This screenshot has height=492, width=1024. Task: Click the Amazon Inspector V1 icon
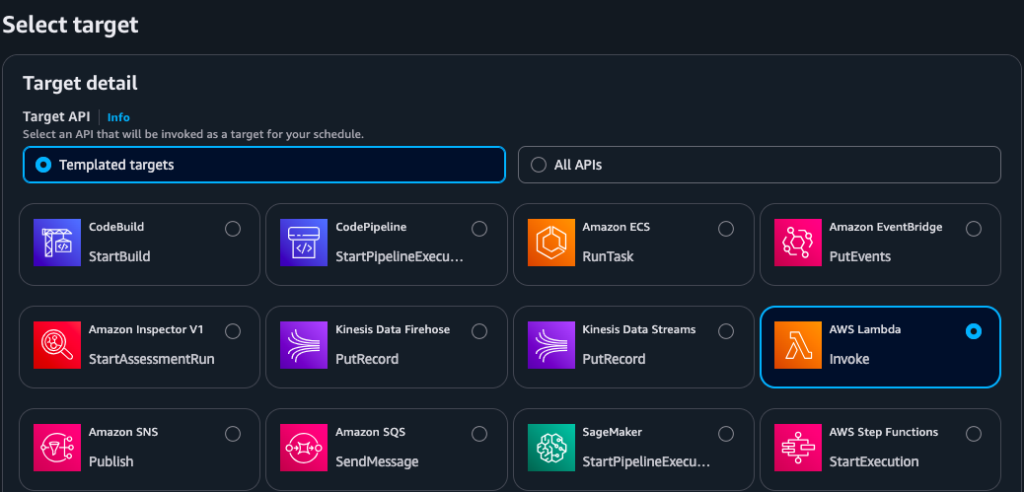click(58, 345)
